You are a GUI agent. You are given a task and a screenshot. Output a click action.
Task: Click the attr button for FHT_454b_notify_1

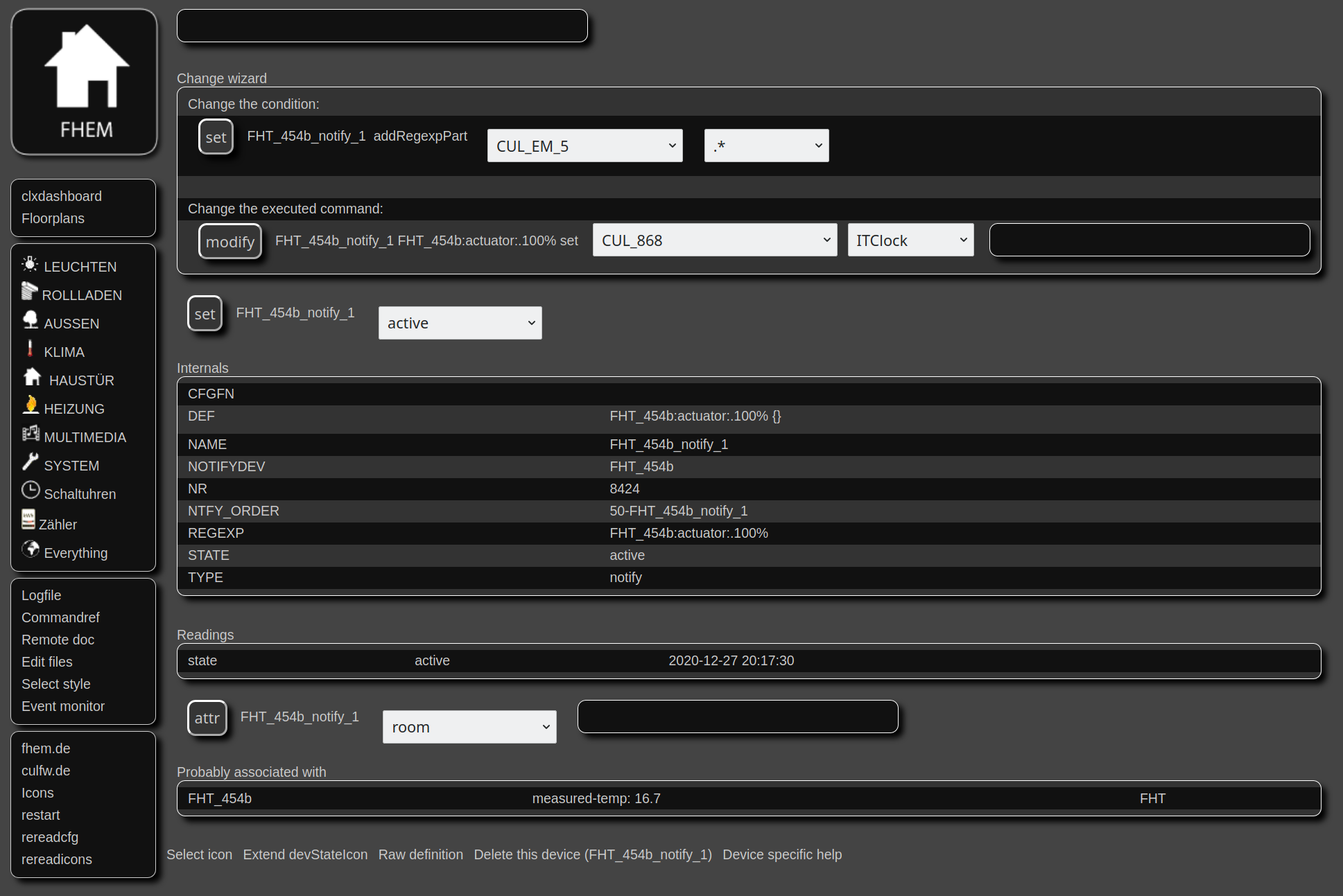point(207,719)
